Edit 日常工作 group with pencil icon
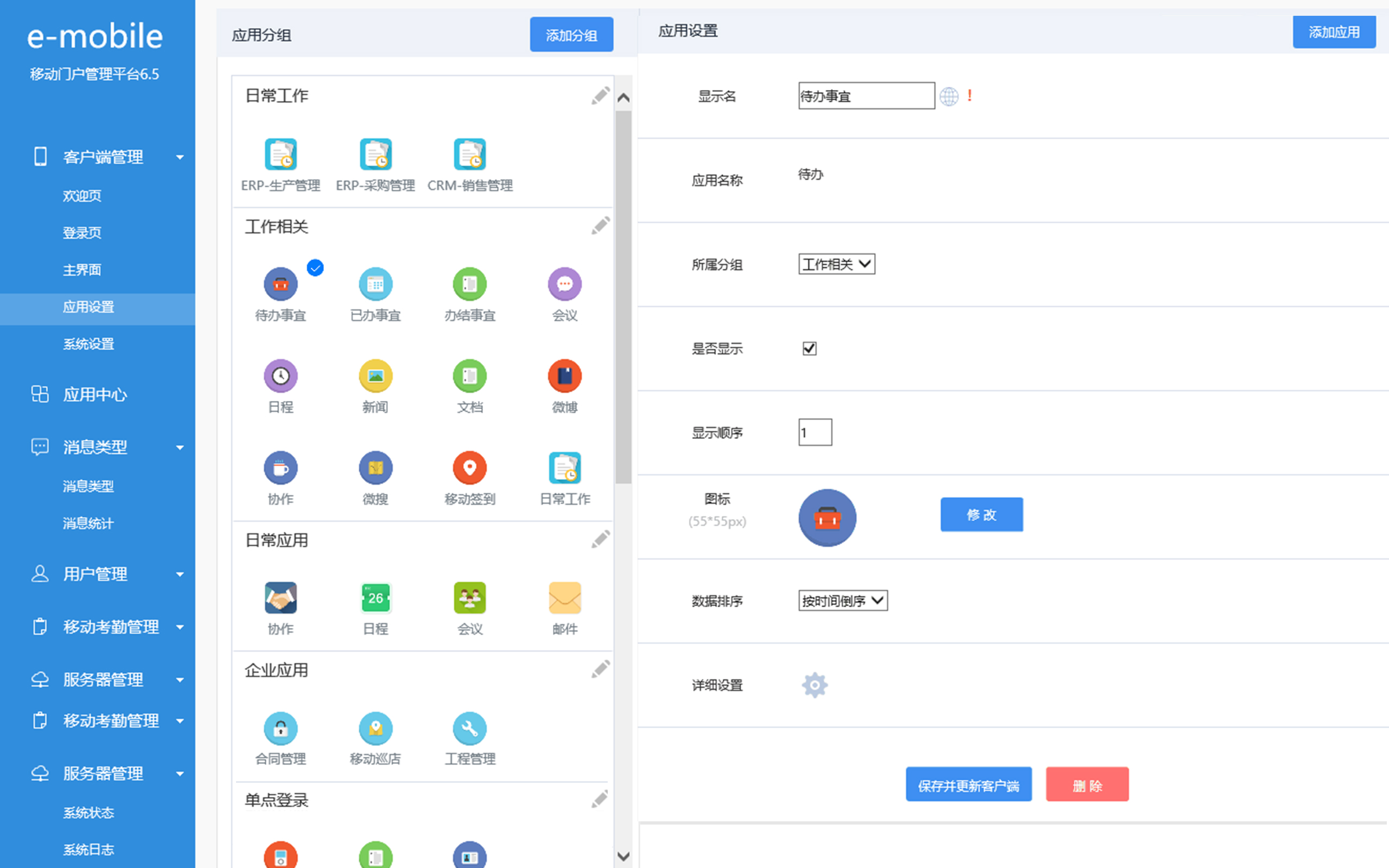 (601, 95)
